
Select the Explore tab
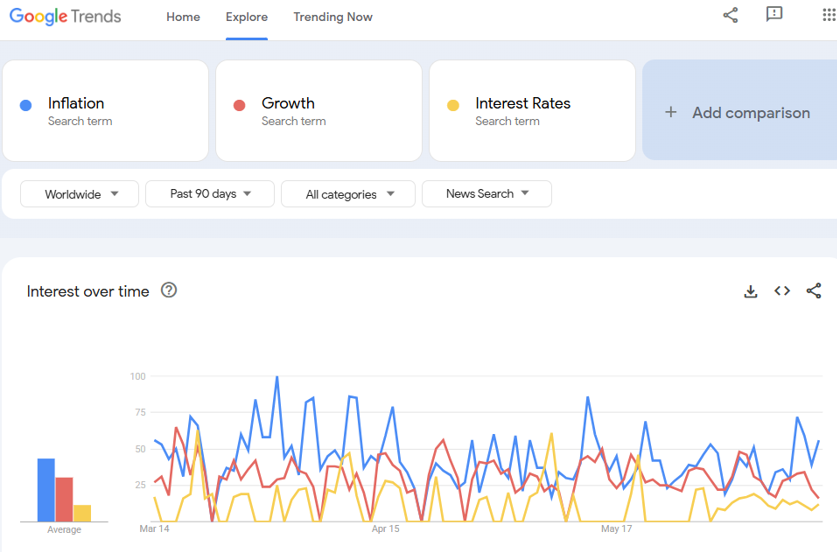point(247,17)
